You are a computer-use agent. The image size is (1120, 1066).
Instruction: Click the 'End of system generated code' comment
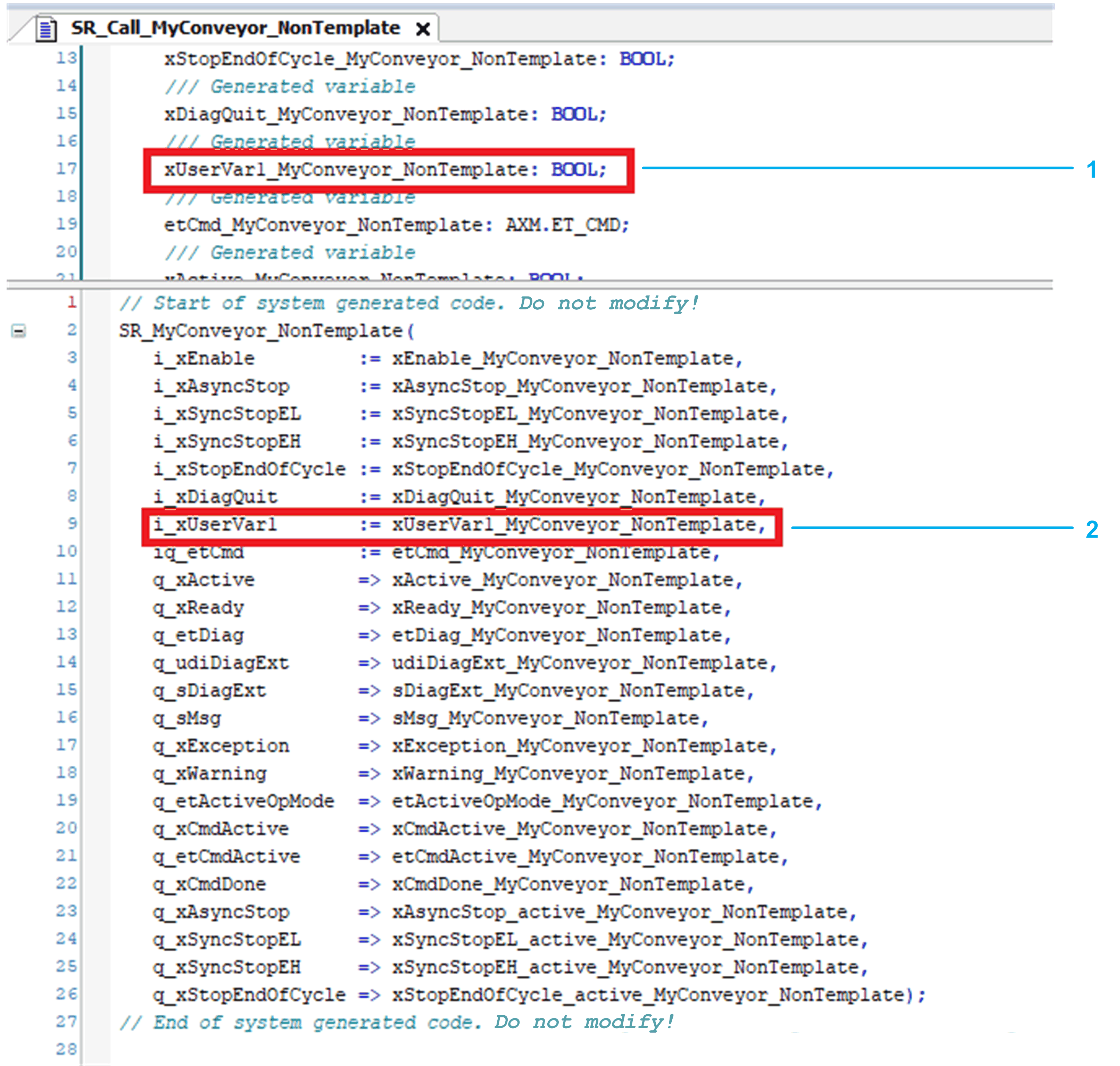tap(397, 1022)
